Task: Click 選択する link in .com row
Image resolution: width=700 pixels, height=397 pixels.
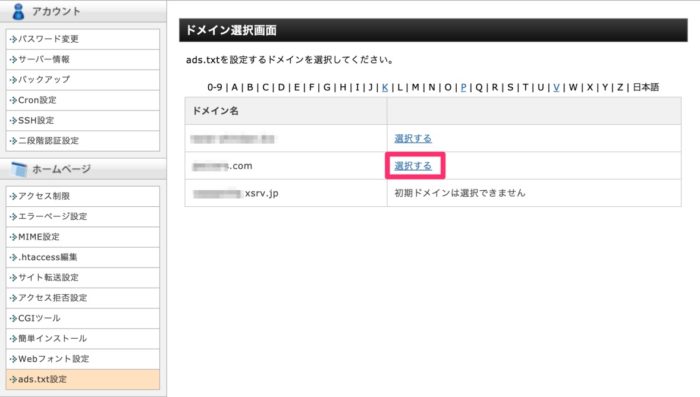Action: click(x=413, y=166)
